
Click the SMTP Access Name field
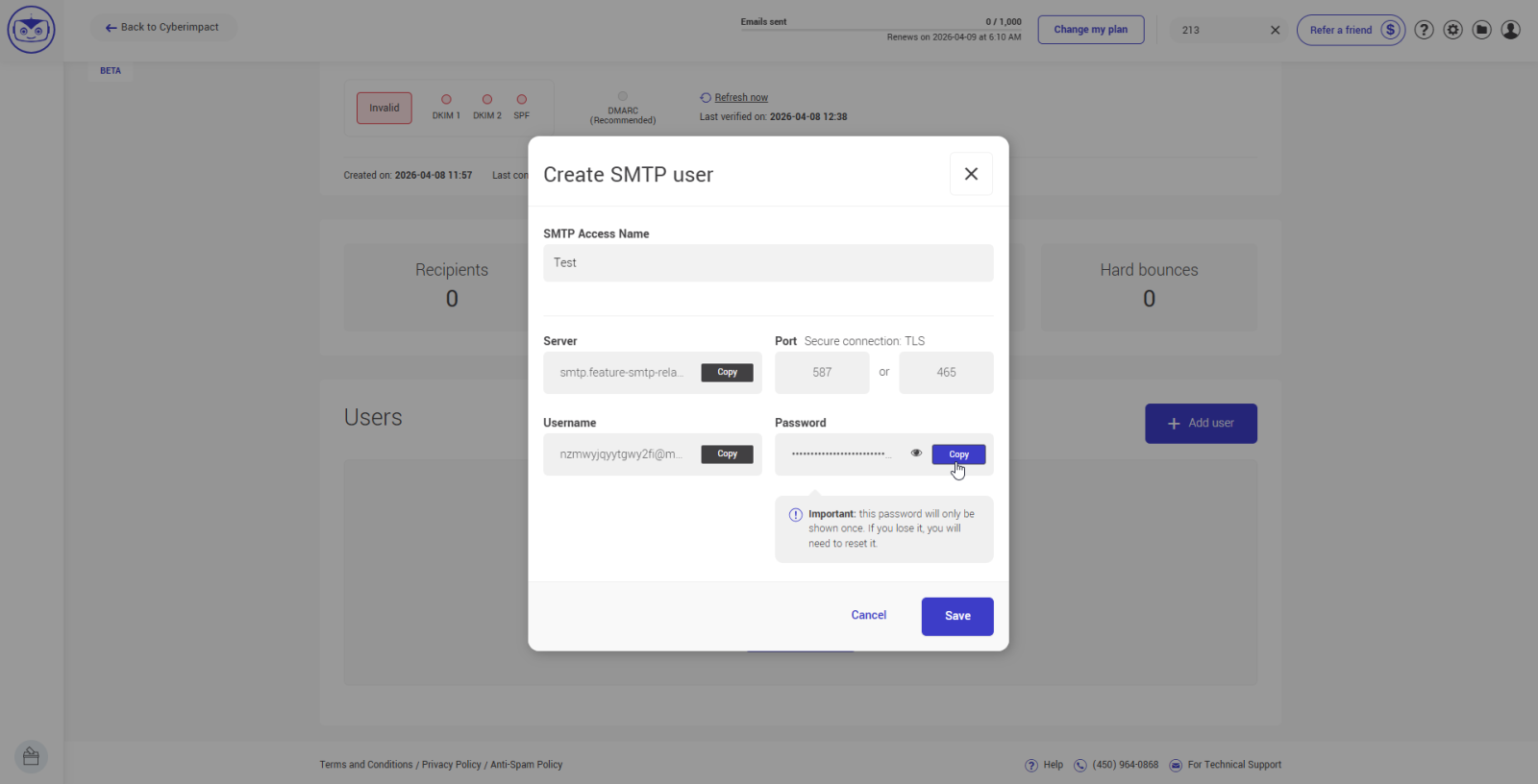pyautogui.click(x=767, y=263)
